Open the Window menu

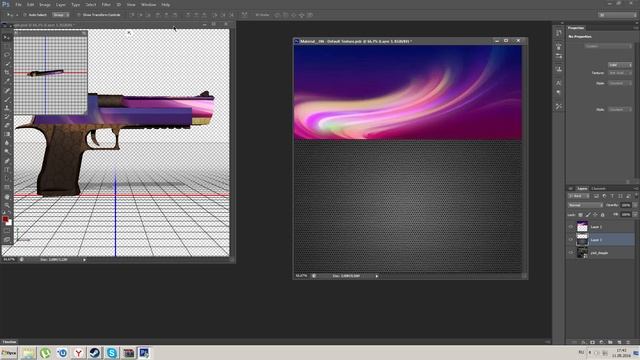[149, 4]
